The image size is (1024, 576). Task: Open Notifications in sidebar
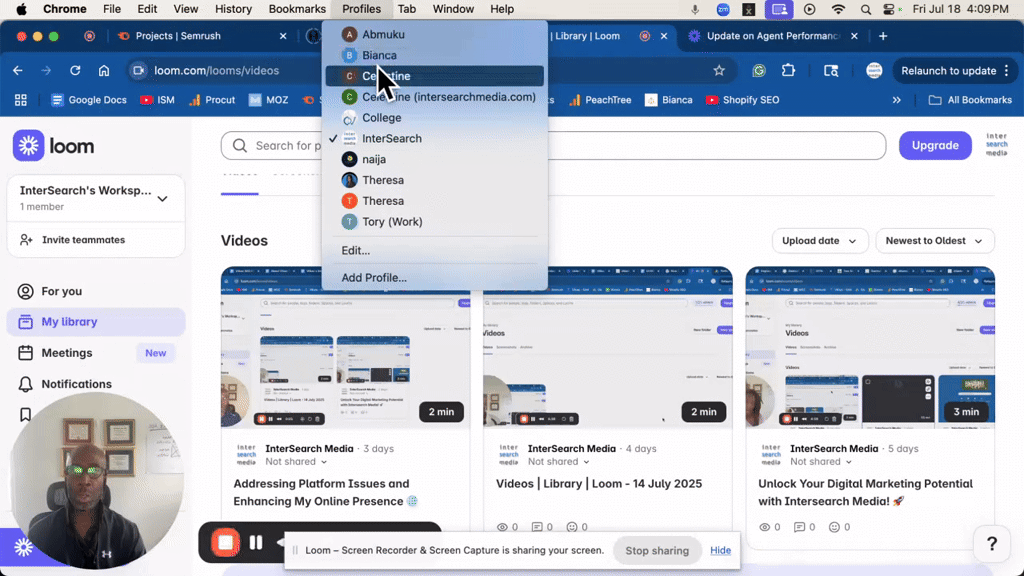[96, 384]
